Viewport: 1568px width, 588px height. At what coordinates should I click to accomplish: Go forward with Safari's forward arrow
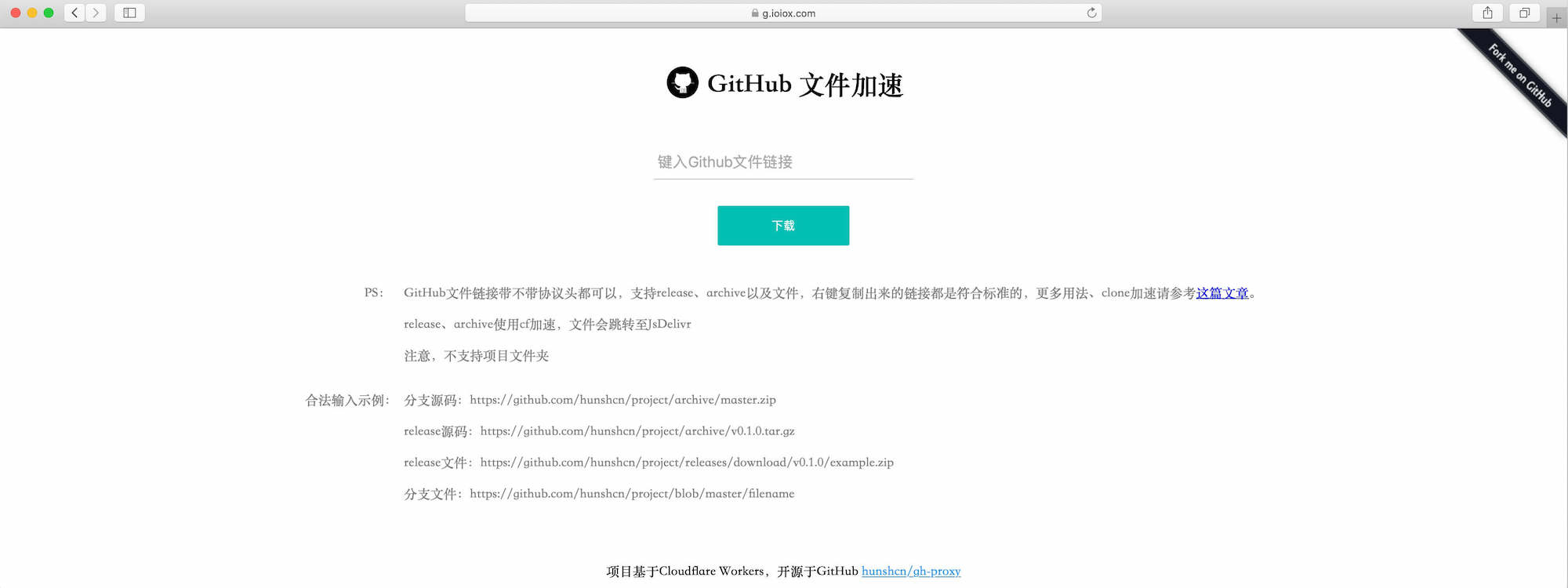point(96,13)
